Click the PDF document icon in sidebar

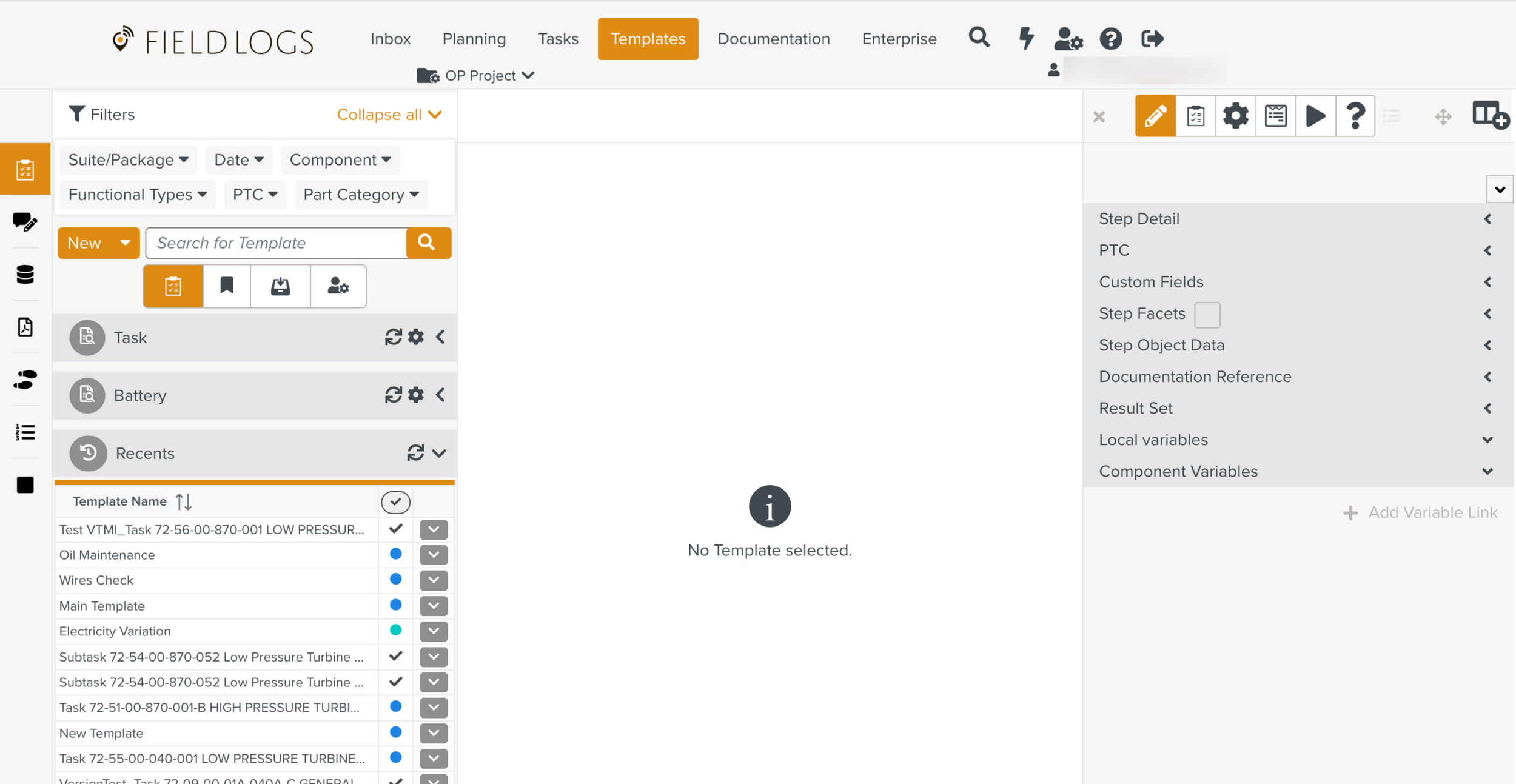[25, 327]
